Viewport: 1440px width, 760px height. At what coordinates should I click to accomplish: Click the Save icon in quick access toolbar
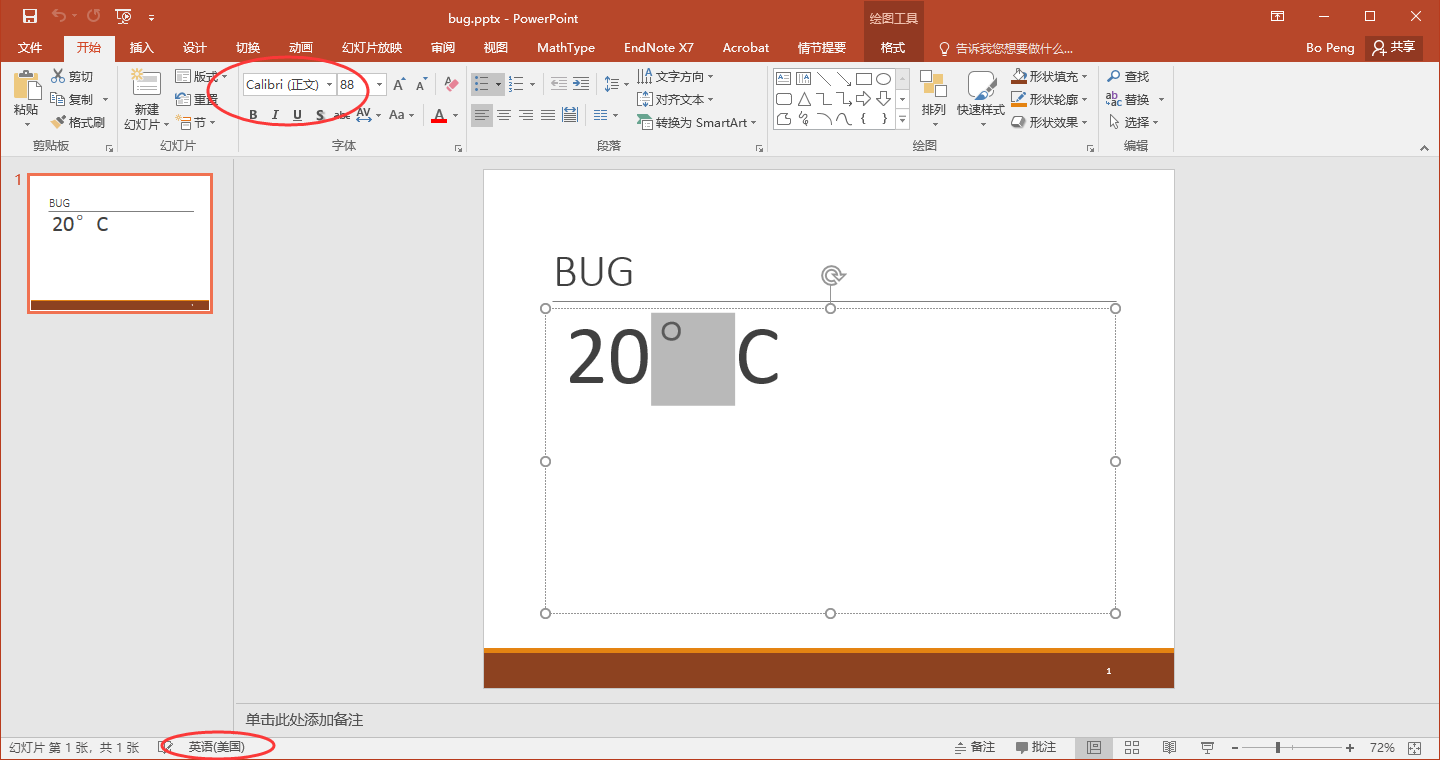[30, 16]
